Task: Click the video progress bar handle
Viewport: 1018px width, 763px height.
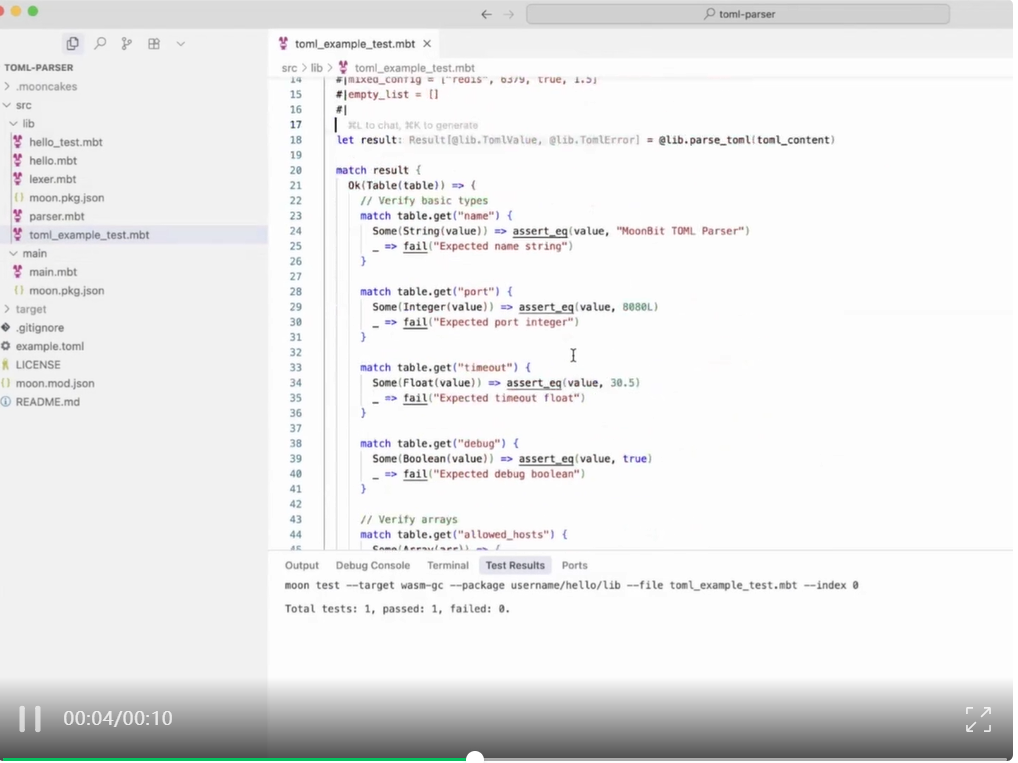Action: 475,757
